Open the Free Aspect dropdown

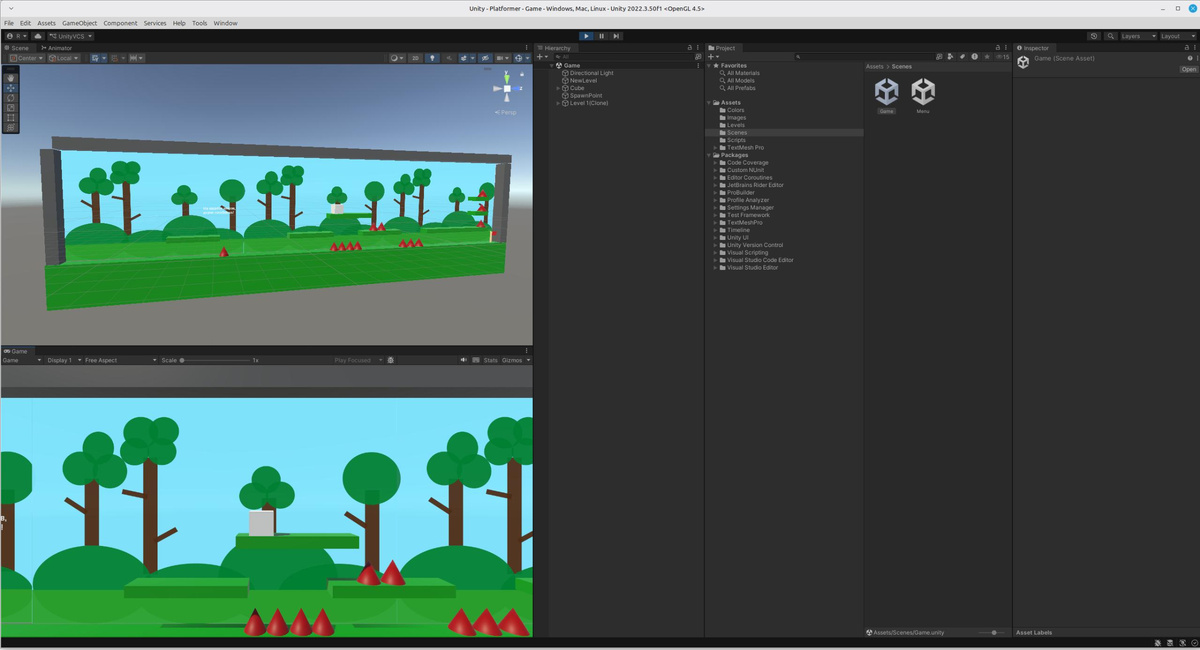click(x=120, y=360)
